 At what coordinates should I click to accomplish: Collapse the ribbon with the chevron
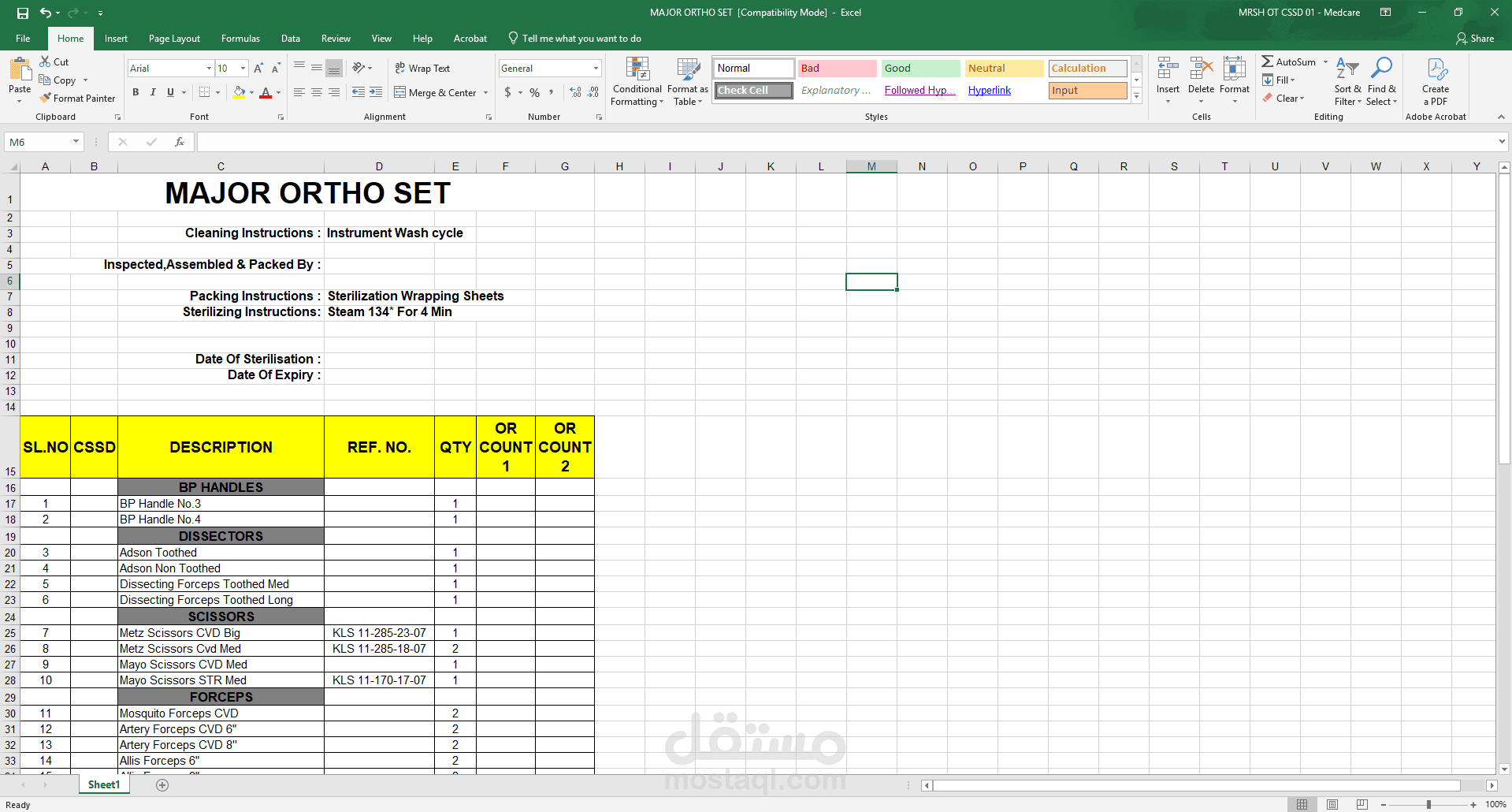tap(1501, 117)
